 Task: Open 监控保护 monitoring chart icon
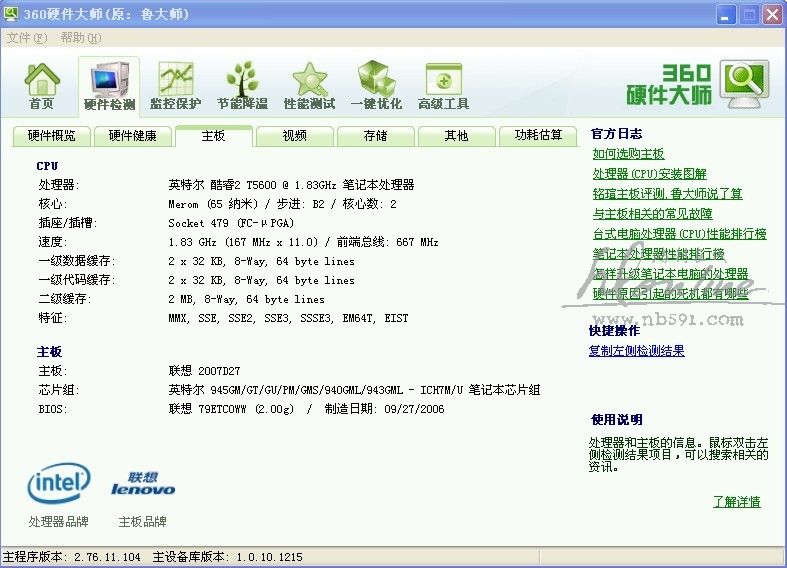(176, 86)
